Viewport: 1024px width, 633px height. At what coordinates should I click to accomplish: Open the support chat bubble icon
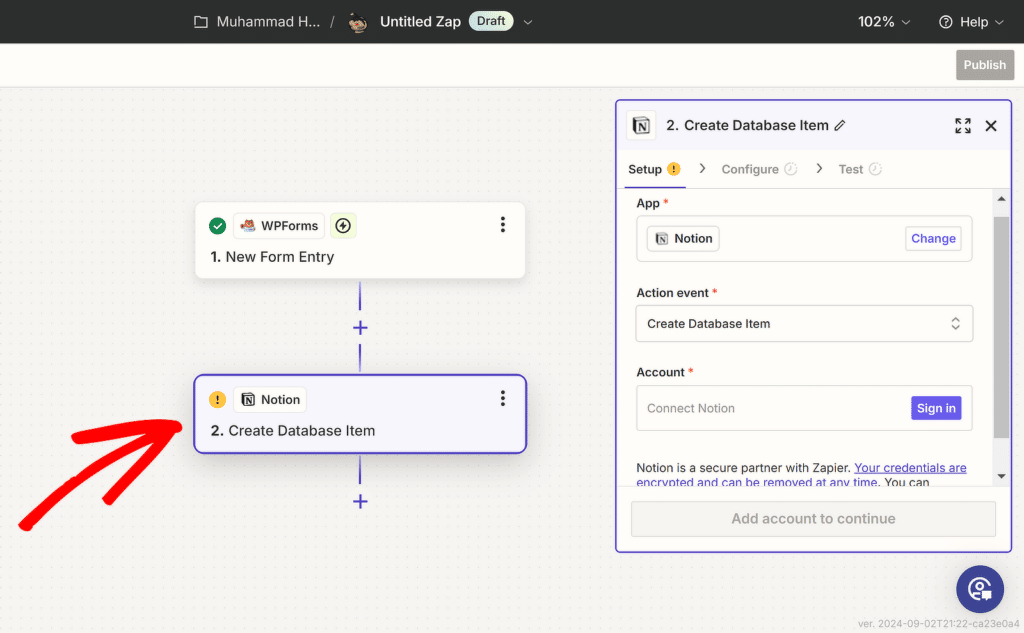[x=979, y=589]
